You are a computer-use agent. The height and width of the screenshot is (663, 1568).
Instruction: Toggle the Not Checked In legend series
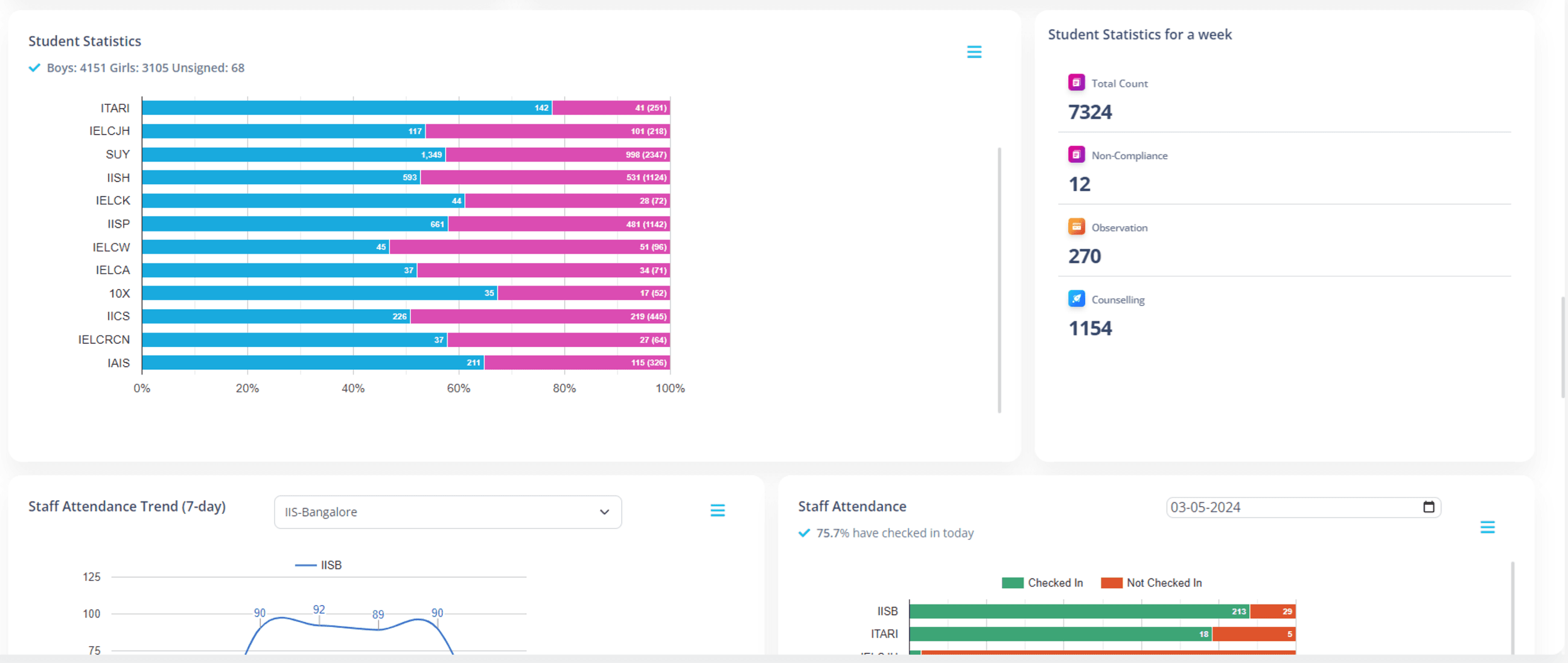[1151, 583]
